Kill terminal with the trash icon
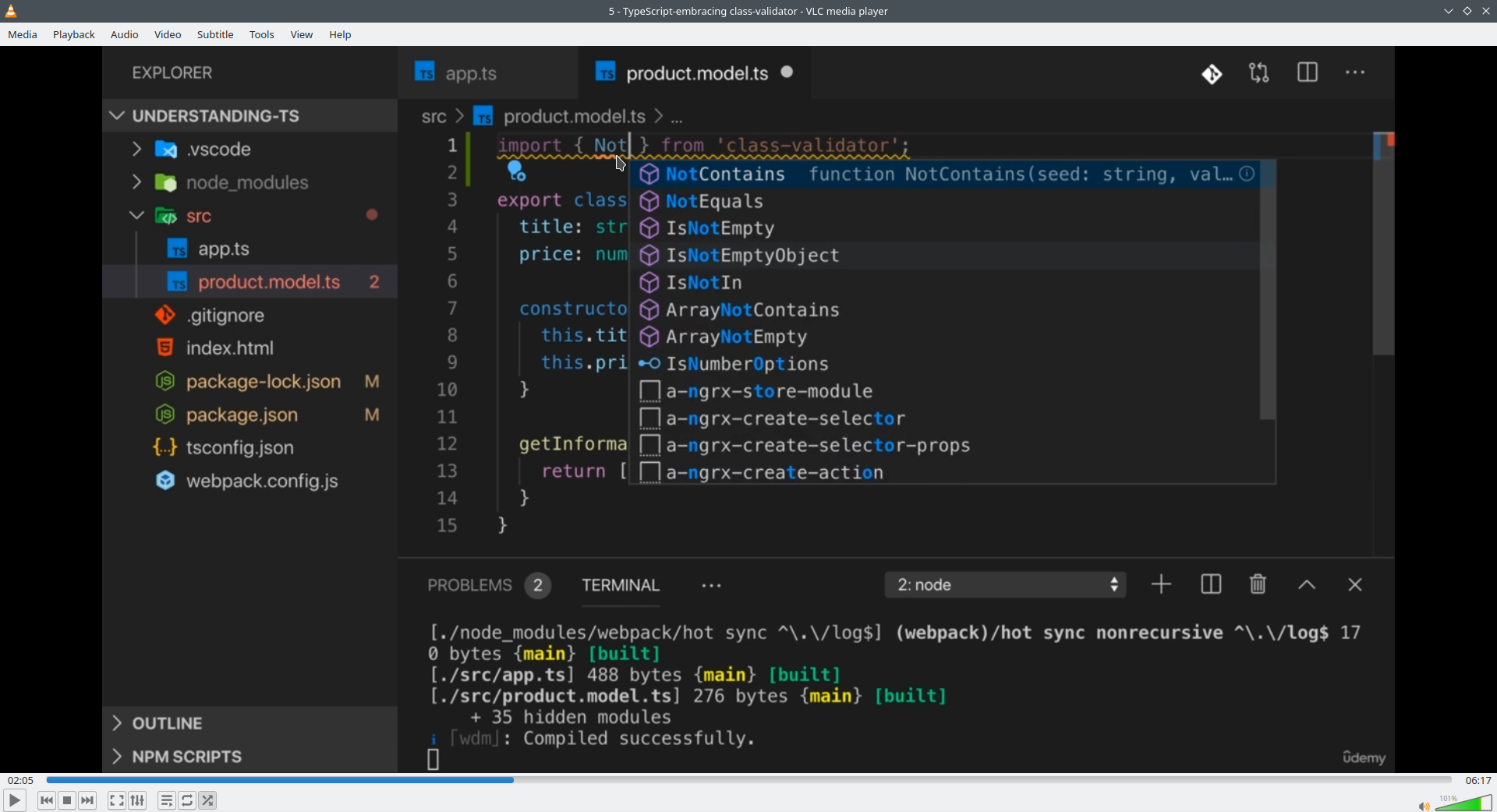This screenshot has width=1497, height=812. [1258, 585]
